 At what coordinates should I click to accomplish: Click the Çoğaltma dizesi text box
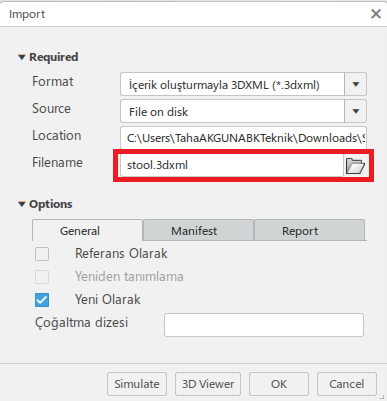click(x=264, y=325)
